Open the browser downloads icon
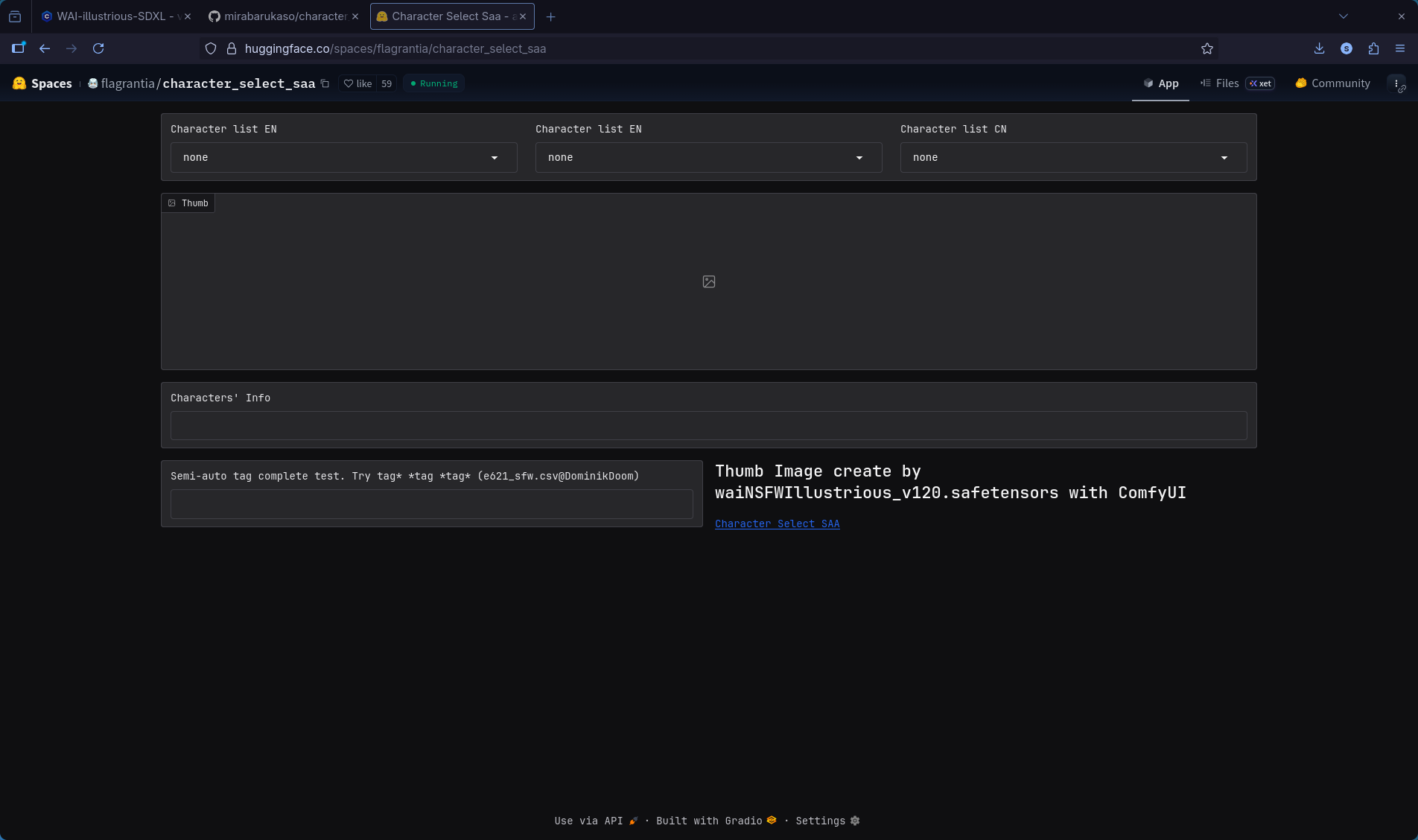The image size is (1418, 840). (1319, 48)
